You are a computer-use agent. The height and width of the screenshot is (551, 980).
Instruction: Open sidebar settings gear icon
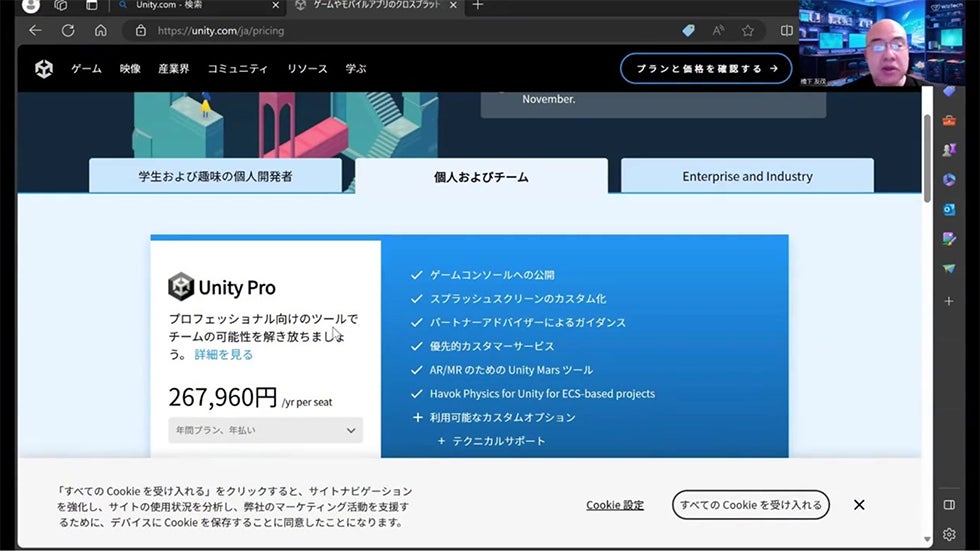[x=949, y=534]
